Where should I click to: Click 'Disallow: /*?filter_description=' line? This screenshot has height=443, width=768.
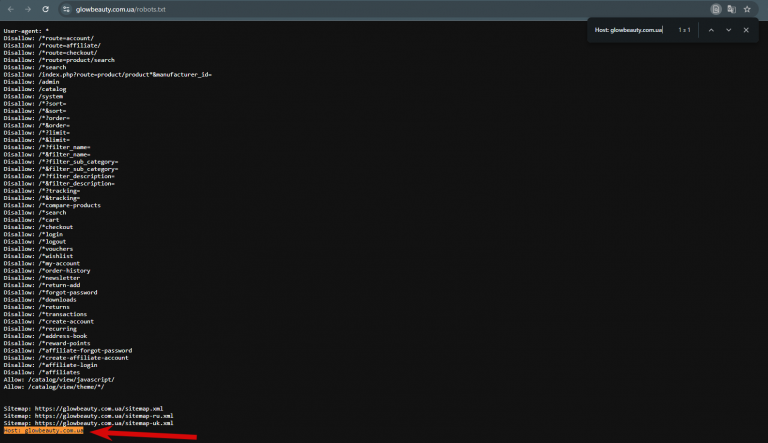tap(59, 176)
